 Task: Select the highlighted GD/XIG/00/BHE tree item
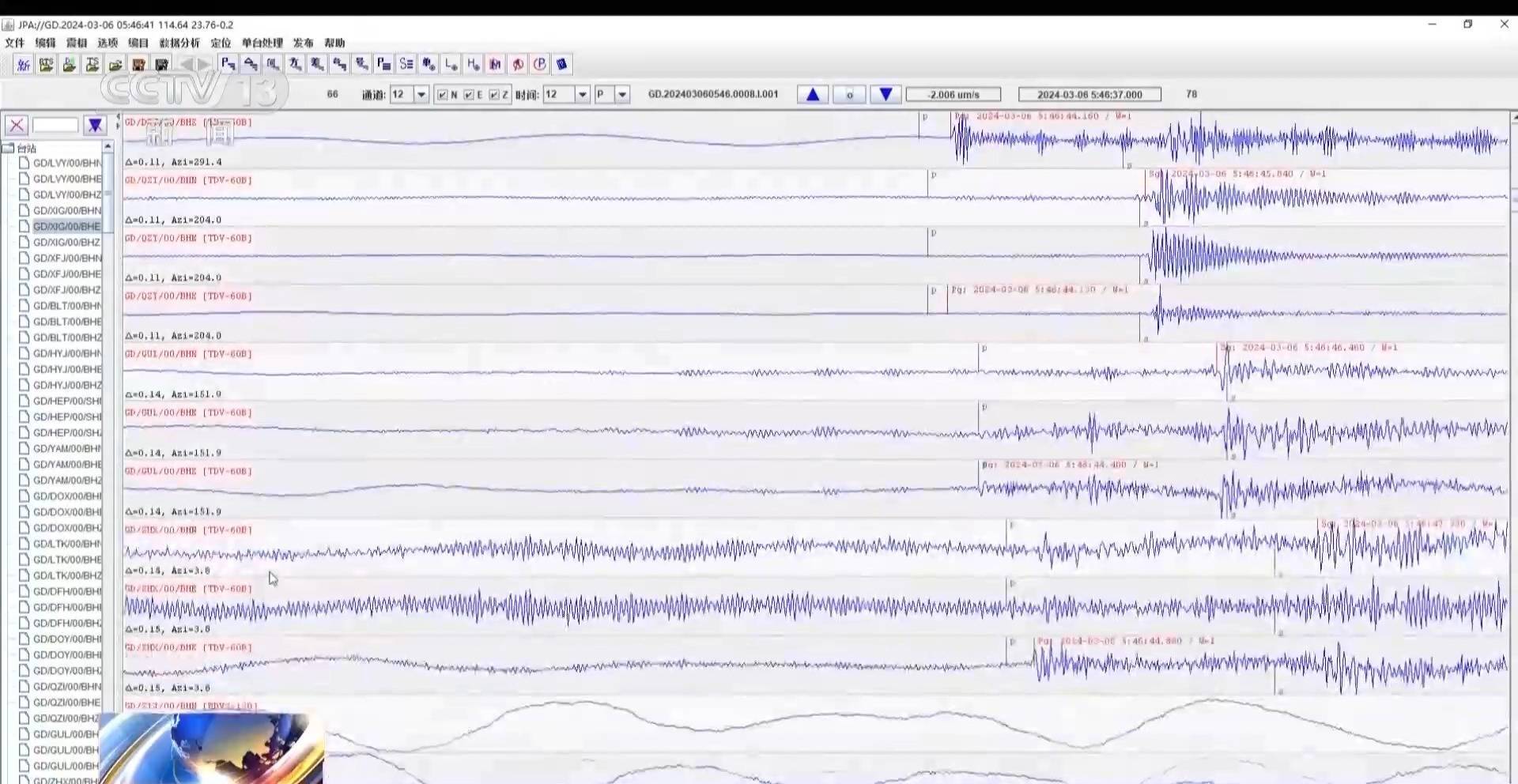[67, 226]
